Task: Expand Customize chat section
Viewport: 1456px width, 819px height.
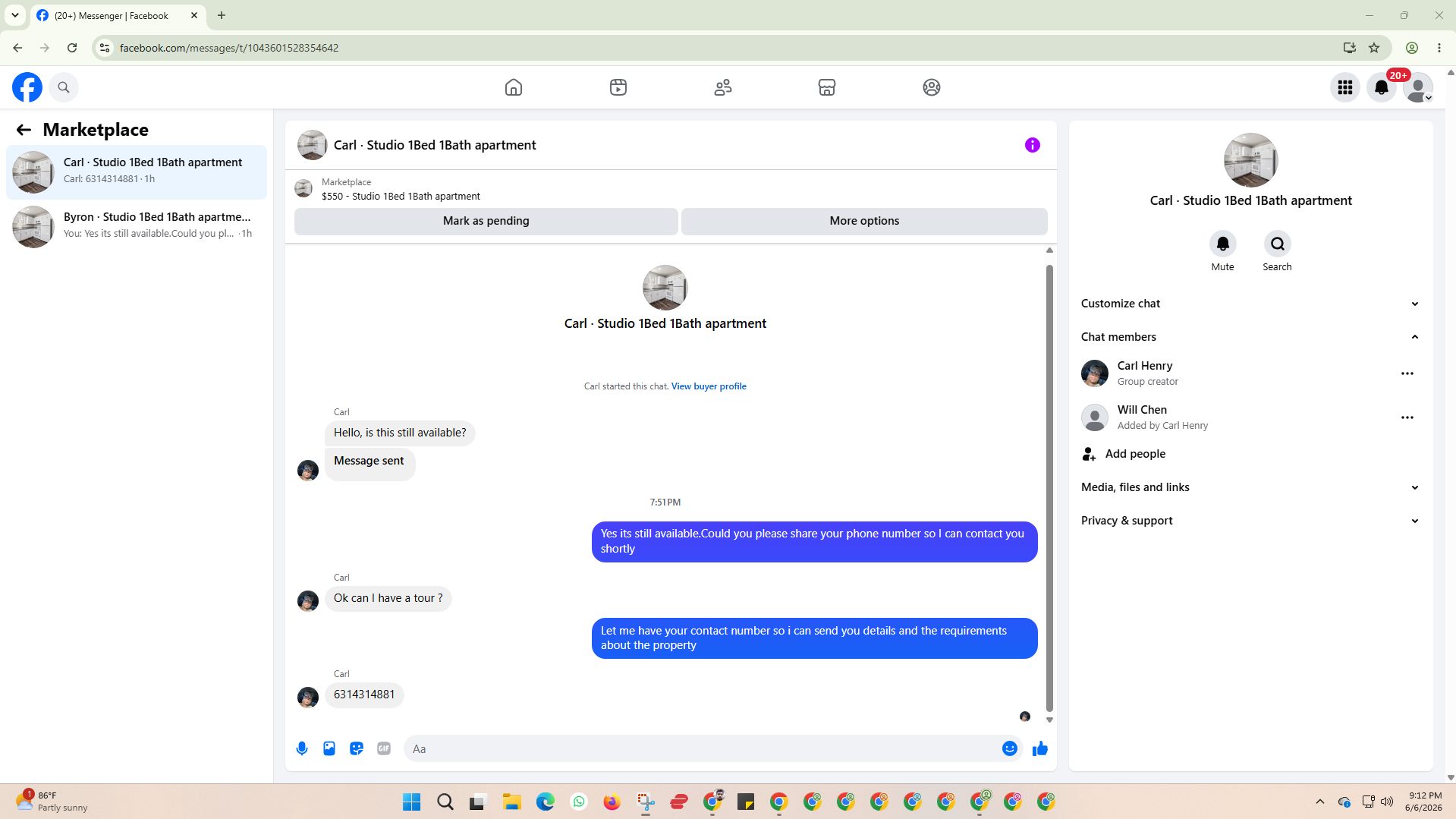Action: 1250,304
